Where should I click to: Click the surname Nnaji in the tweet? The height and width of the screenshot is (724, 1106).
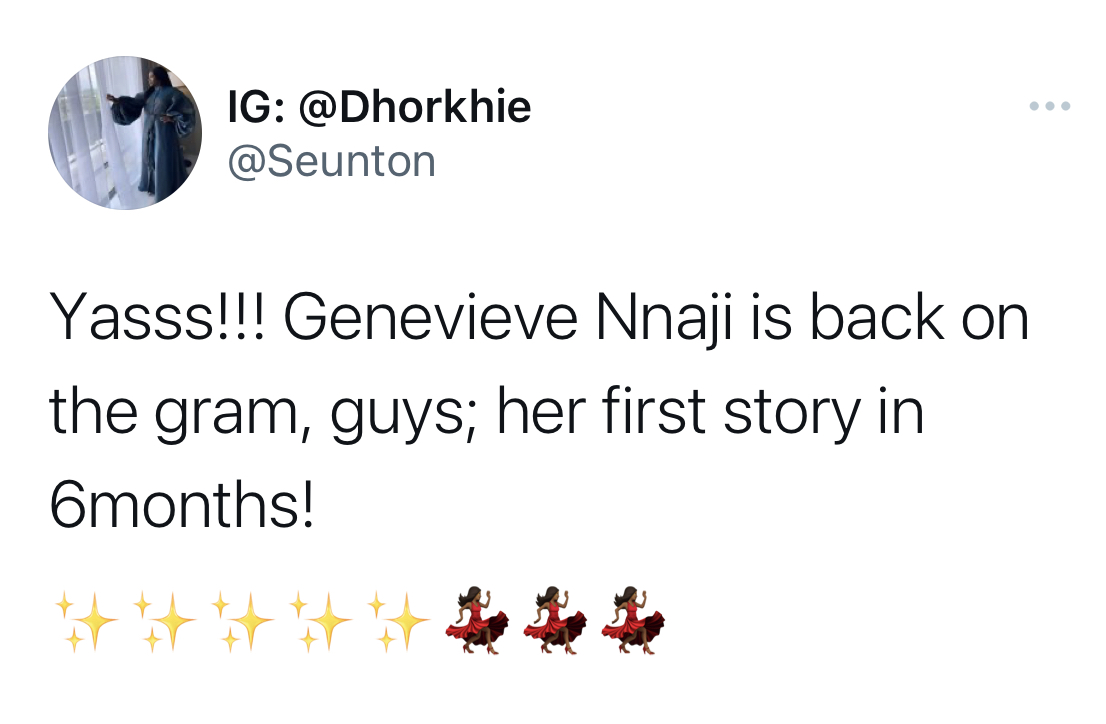pyautogui.click(x=664, y=321)
